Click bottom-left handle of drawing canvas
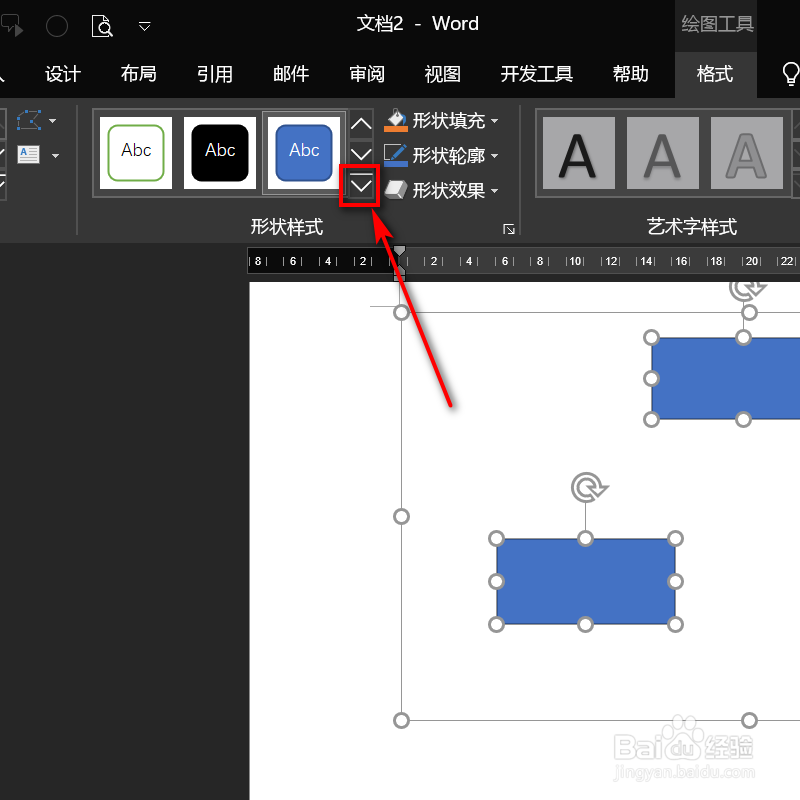Viewport: 800px width, 800px height. [x=402, y=720]
